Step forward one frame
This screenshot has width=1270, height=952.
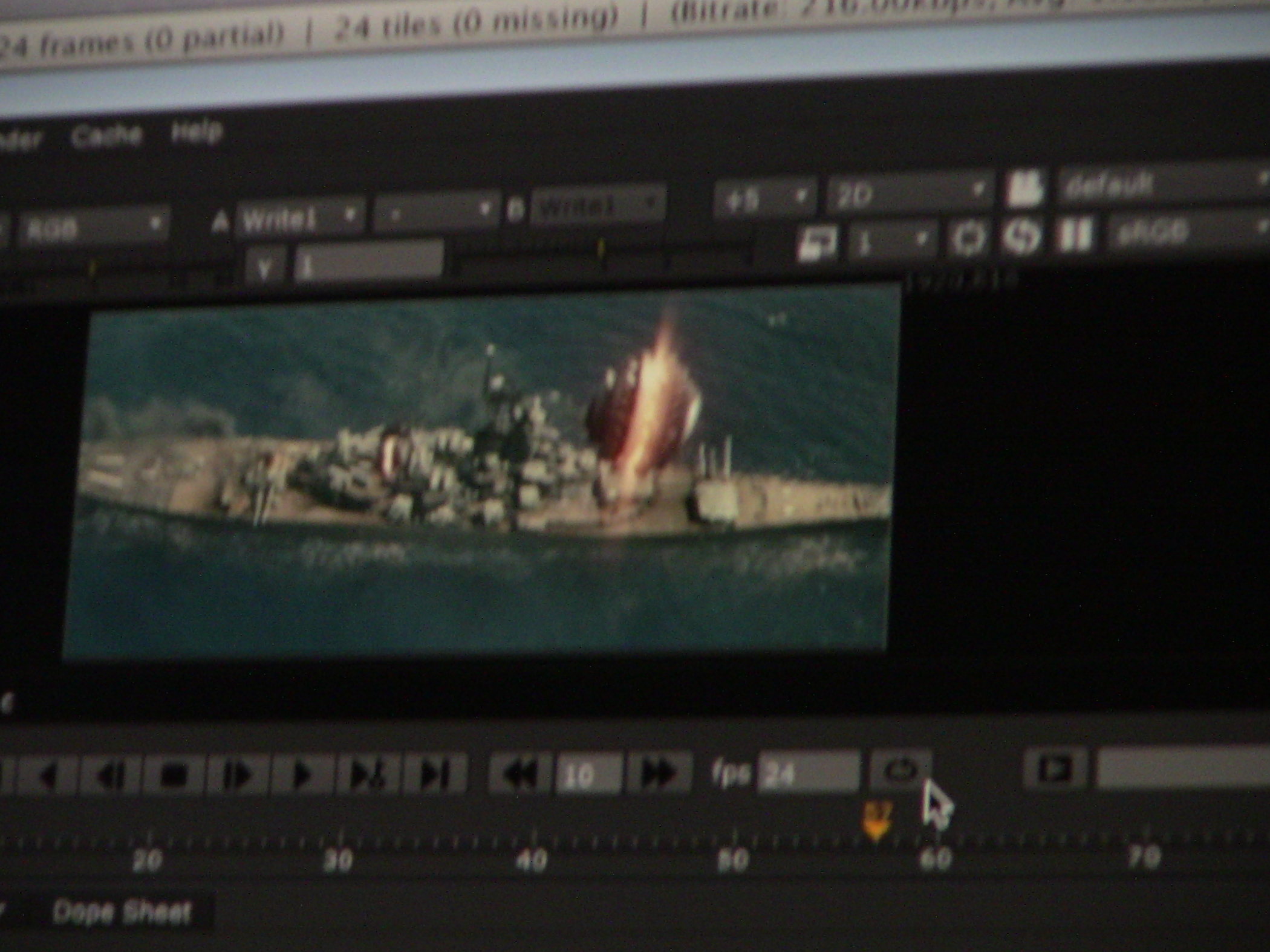(238, 774)
